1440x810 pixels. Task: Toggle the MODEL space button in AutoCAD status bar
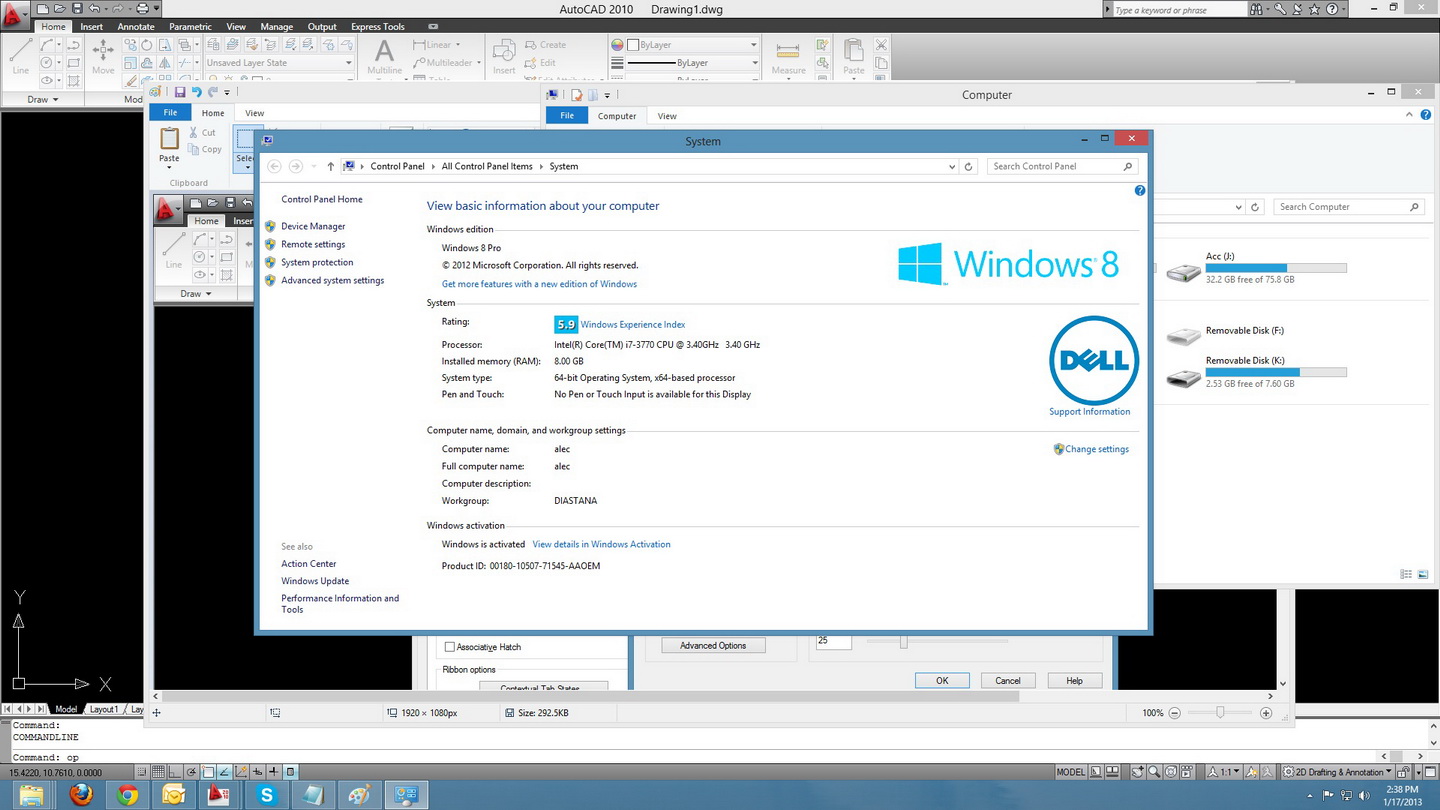click(x=1071, y=772)
